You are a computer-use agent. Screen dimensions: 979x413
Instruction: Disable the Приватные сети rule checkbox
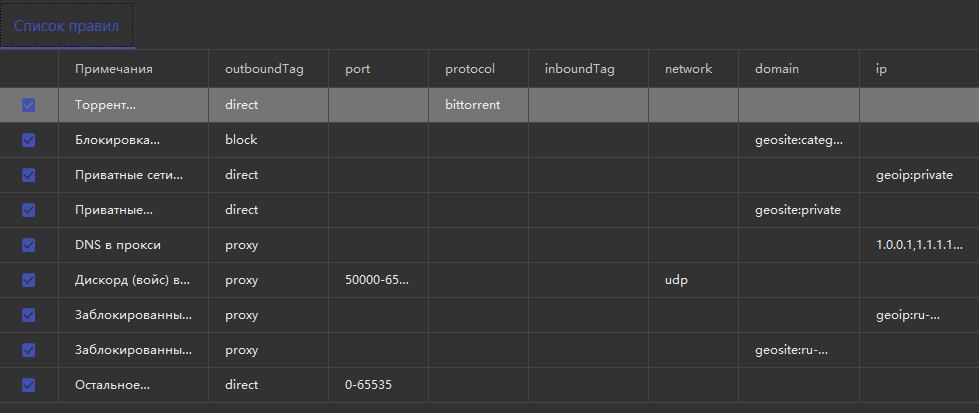pos(29,175)
